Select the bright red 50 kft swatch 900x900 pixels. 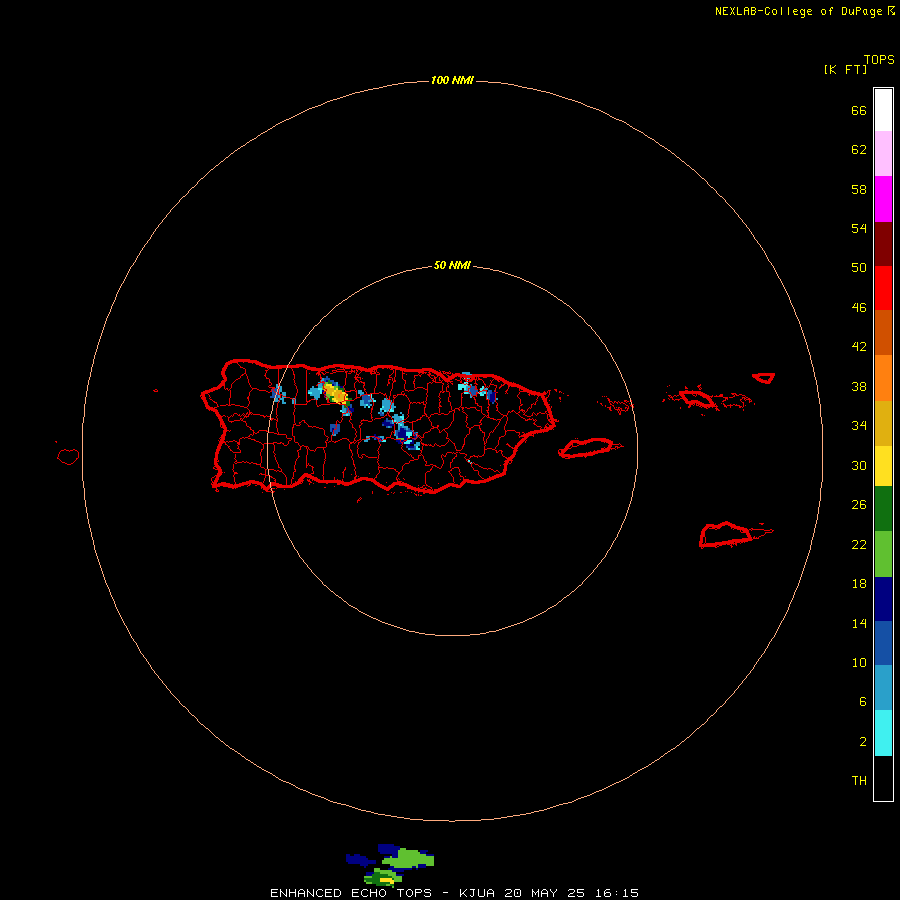point(883,288)
